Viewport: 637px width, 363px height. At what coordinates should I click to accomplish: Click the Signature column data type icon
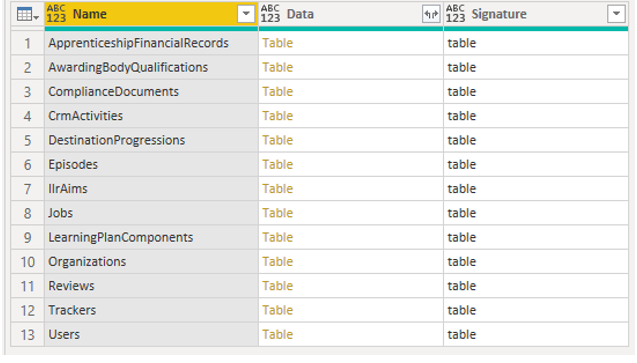[455, 14]
